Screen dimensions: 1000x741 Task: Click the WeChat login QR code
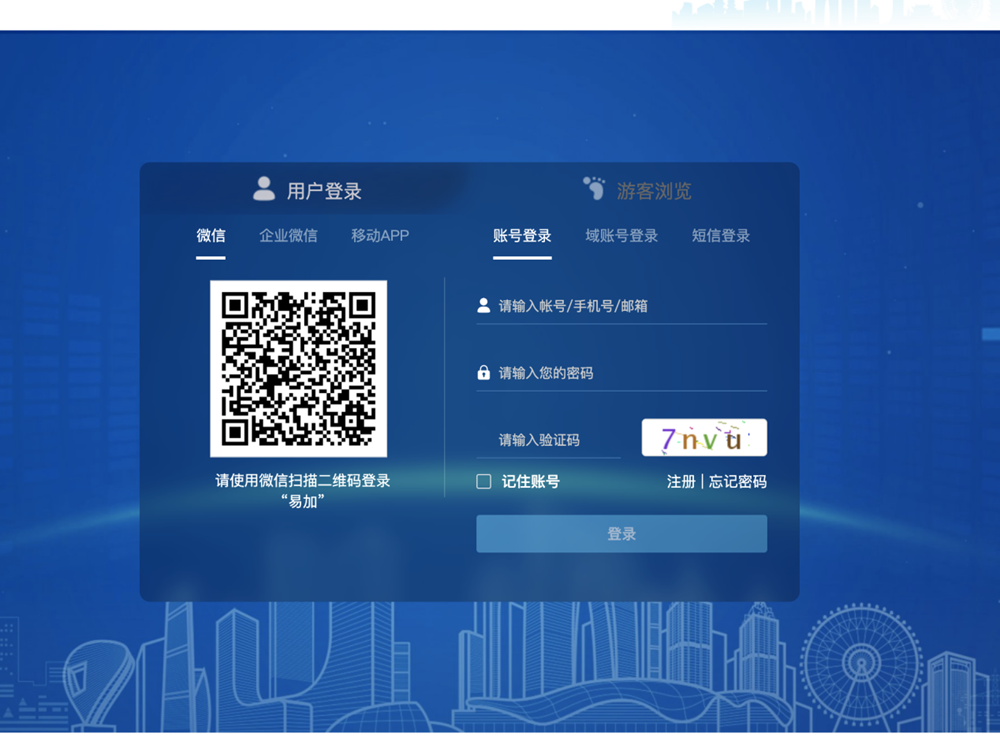[x=298, y=368]
